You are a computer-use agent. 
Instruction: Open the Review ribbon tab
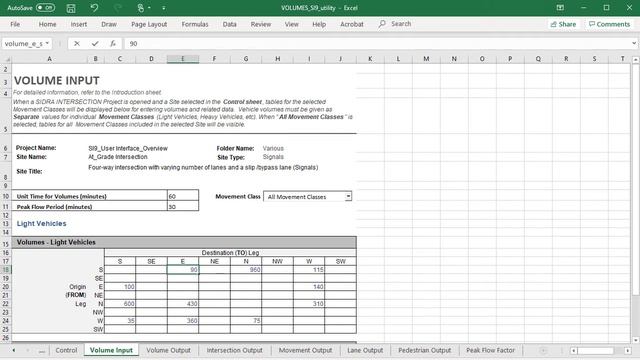(x=261, y=24)
